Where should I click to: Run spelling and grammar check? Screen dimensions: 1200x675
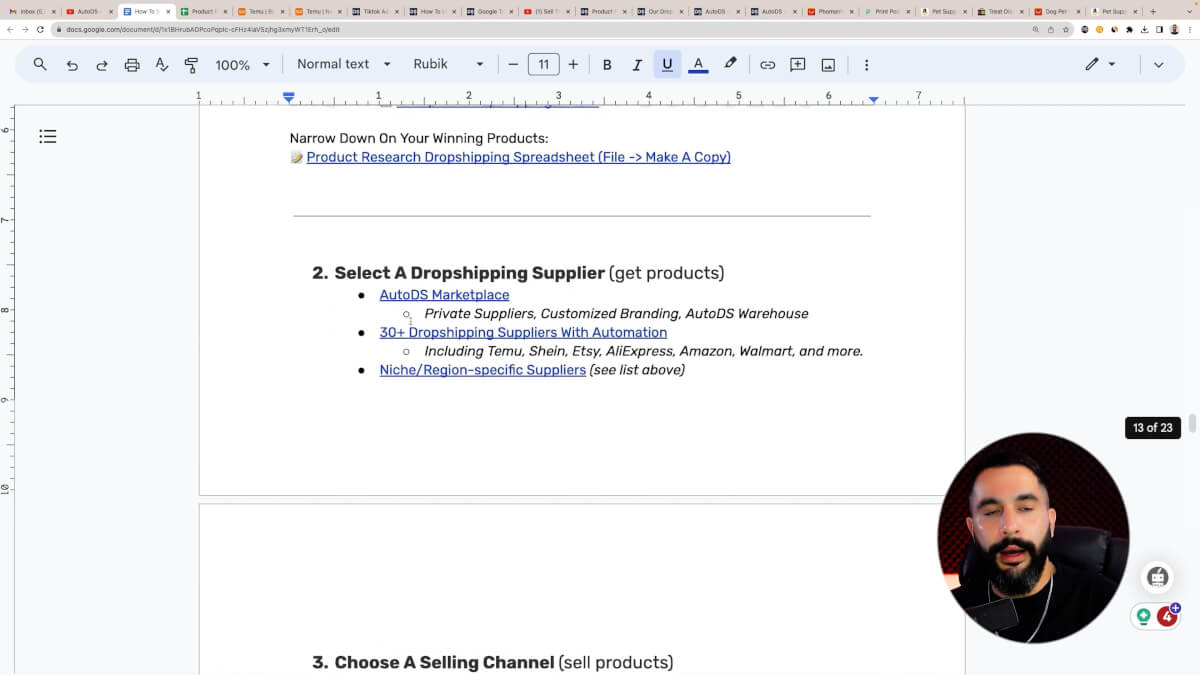coord(162,64)
